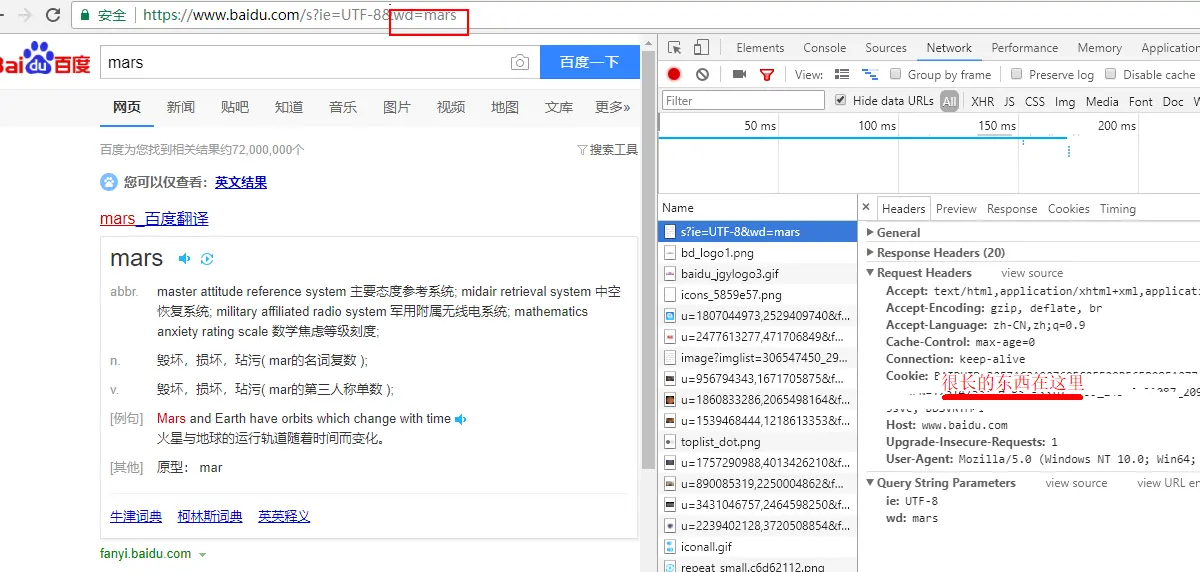Toggle Group by frame checkbox
Screen dimensions: 1200x572
[x=896, y=74]
